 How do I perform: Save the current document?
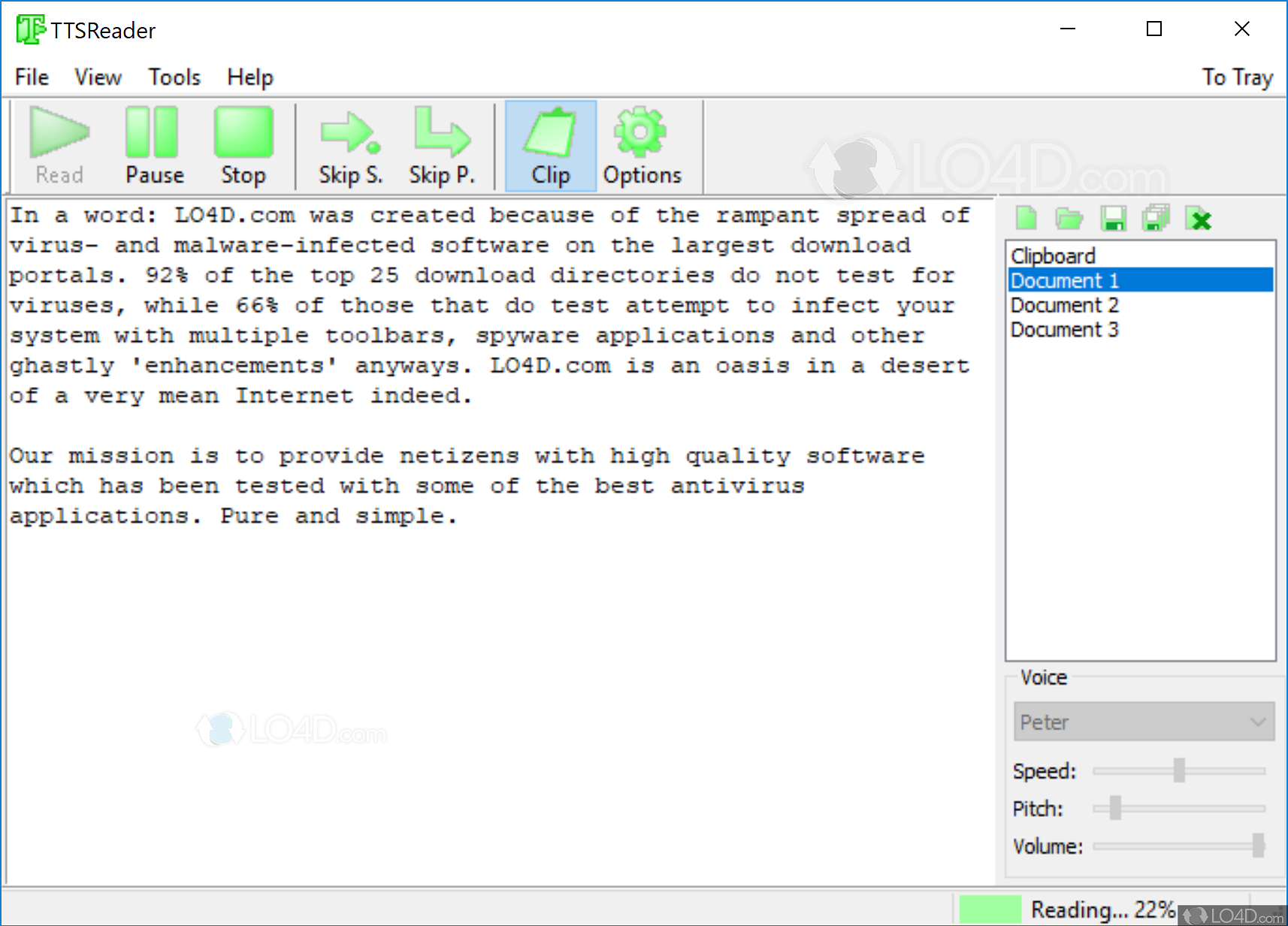1113,218
